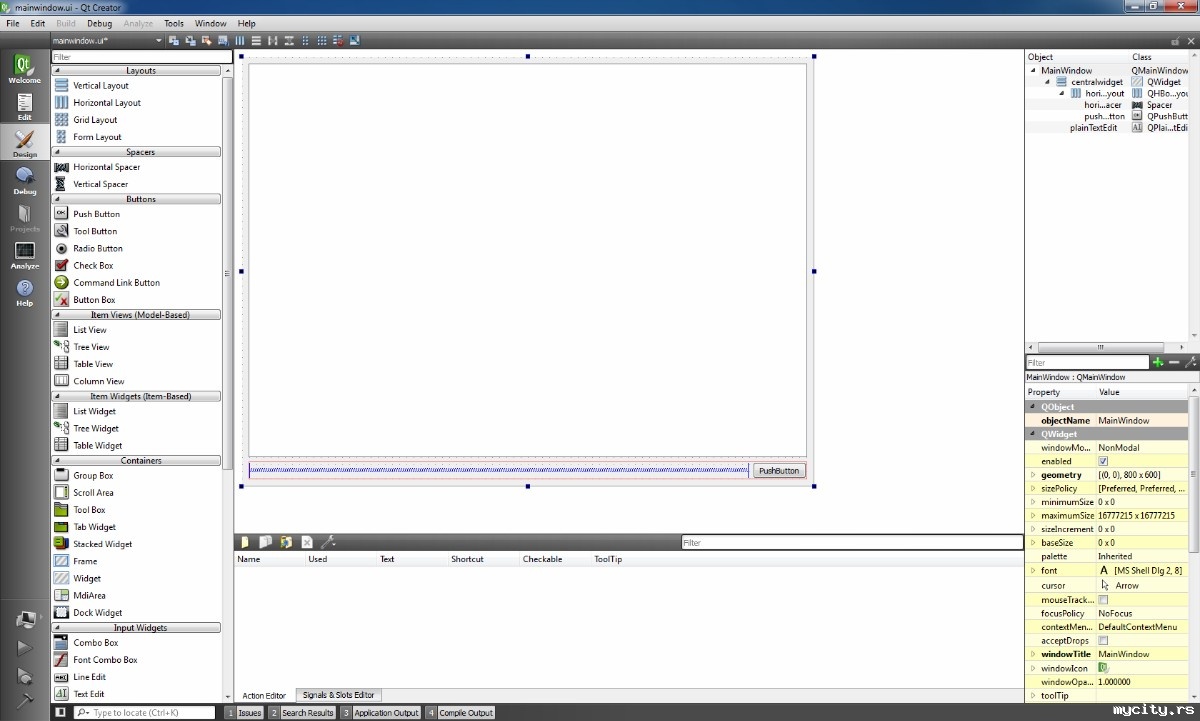Open the Application Output pane
1200x721 pixels.
[x=381, y=713]
